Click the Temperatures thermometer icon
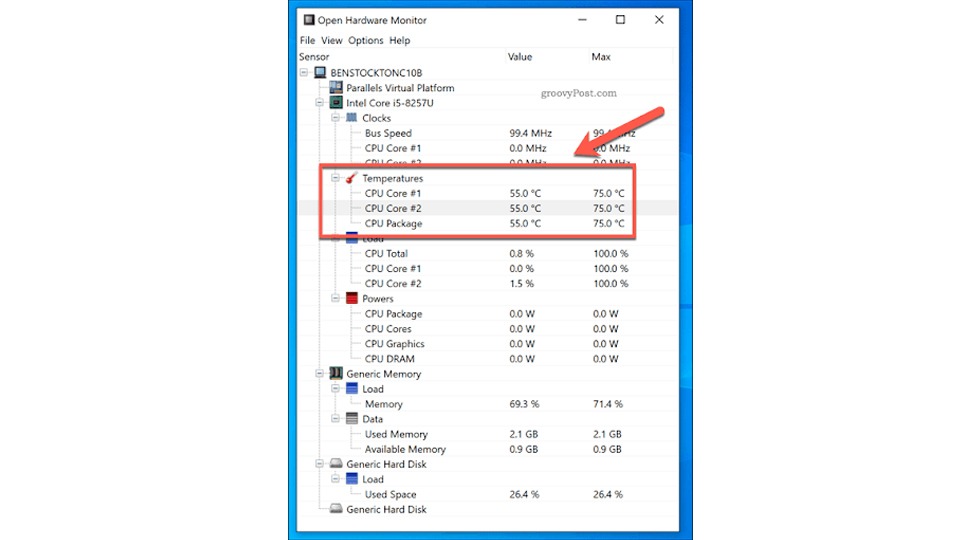This screenshot has height=540, width=960. tap(351, 178)
